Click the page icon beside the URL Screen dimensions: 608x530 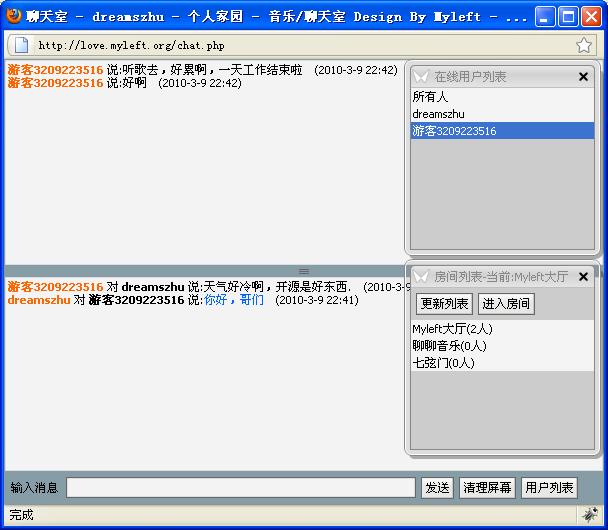click(x=21, y=45)
